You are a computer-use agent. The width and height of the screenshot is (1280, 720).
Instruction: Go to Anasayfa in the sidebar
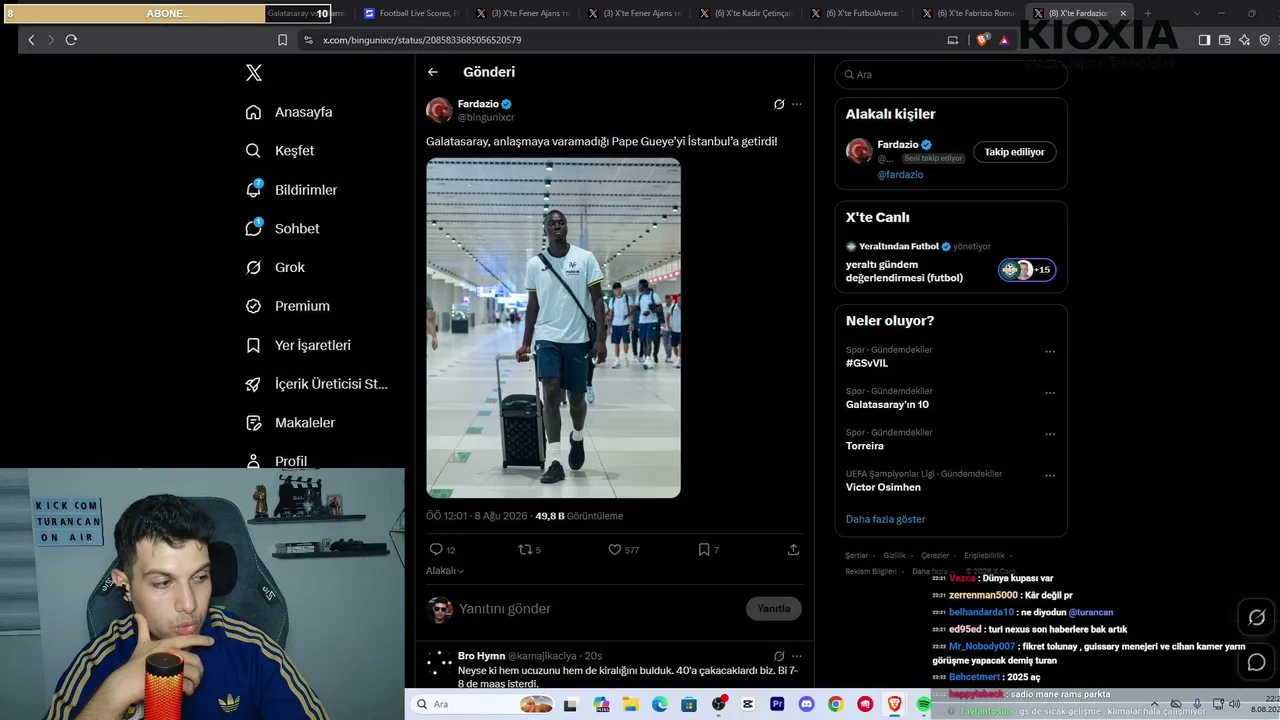[x=289, y=112]
